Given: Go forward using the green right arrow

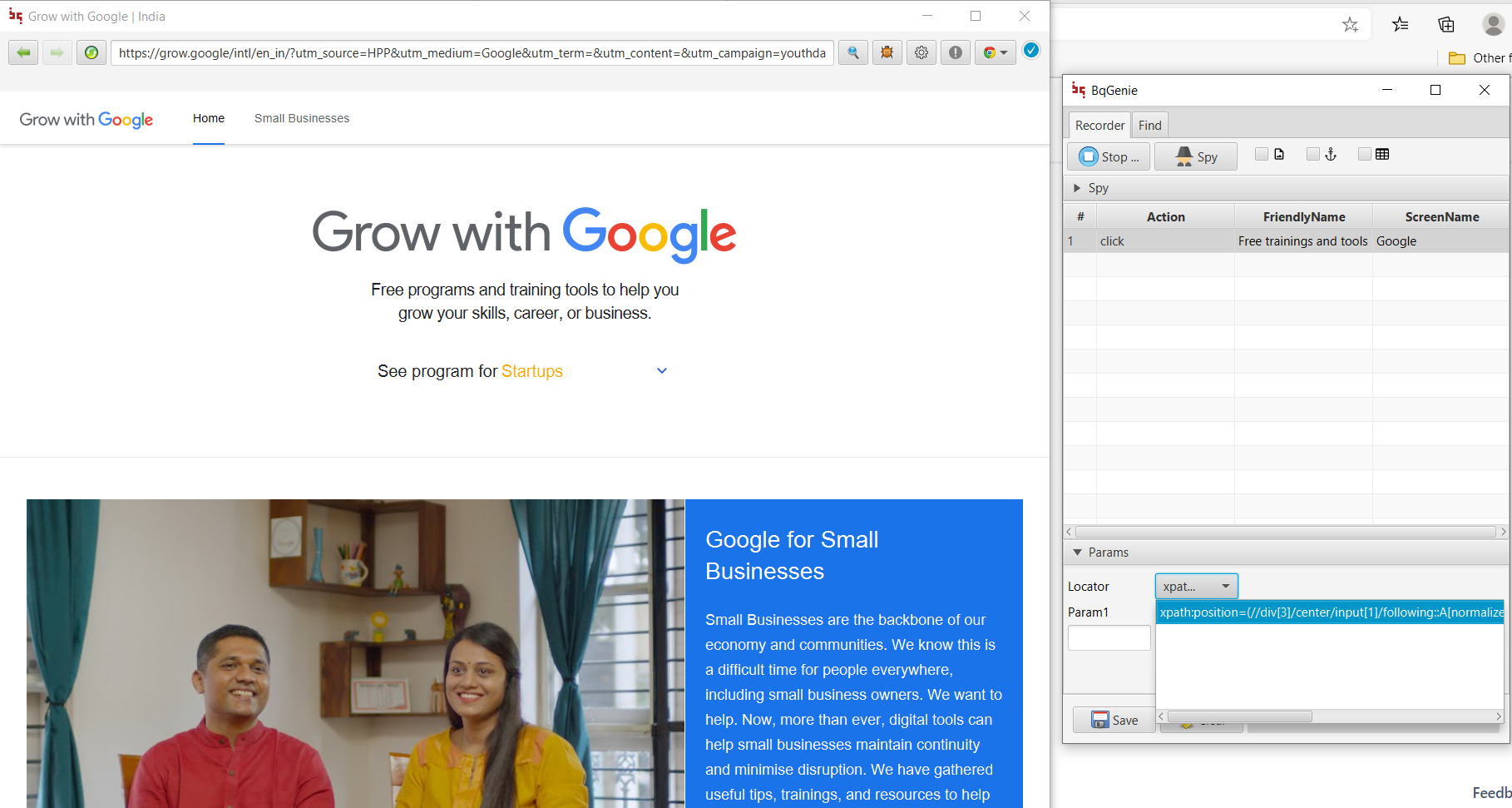Looking at the screenshot, I should point(57,52).
